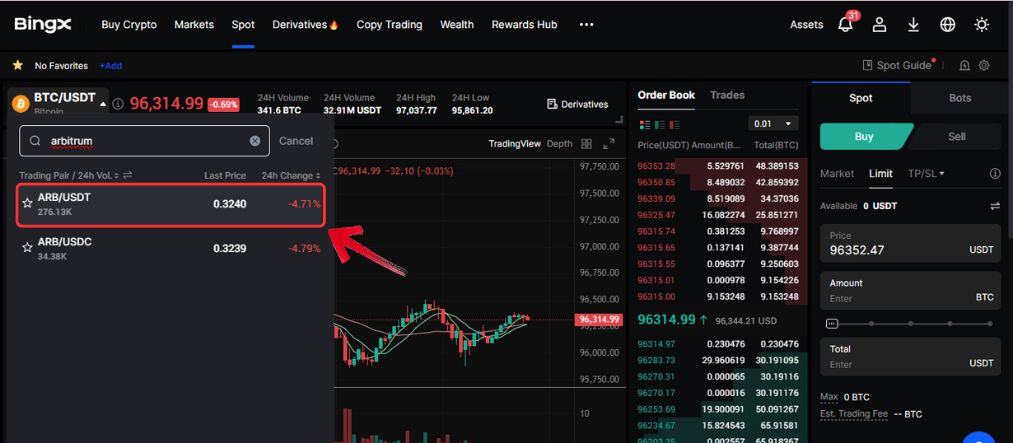Open Copy Trading menu
Screen dimensions: 1013x443
coord(390,25)
